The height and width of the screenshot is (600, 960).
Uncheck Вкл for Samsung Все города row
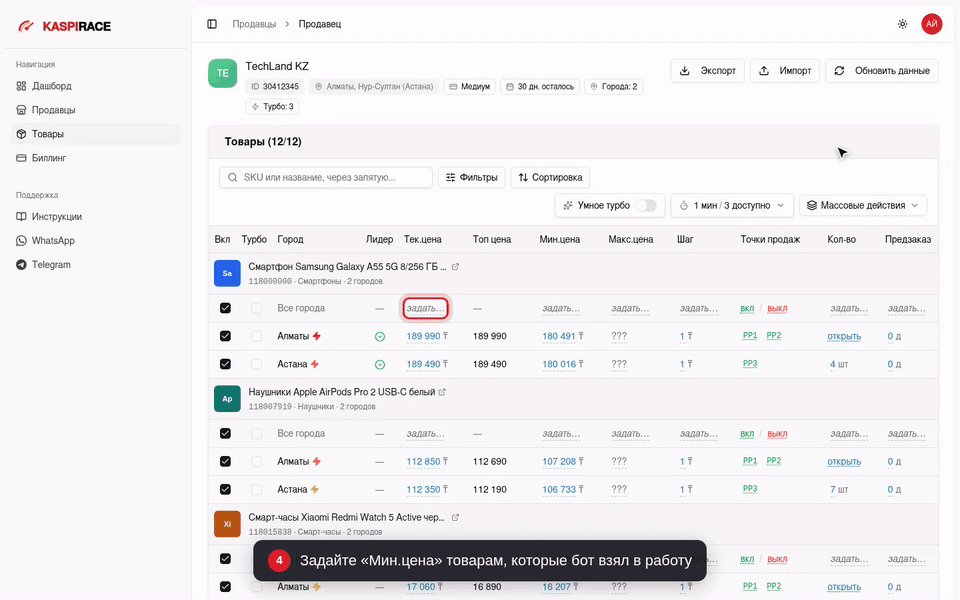pyautogui.click(x=225, y=308)
